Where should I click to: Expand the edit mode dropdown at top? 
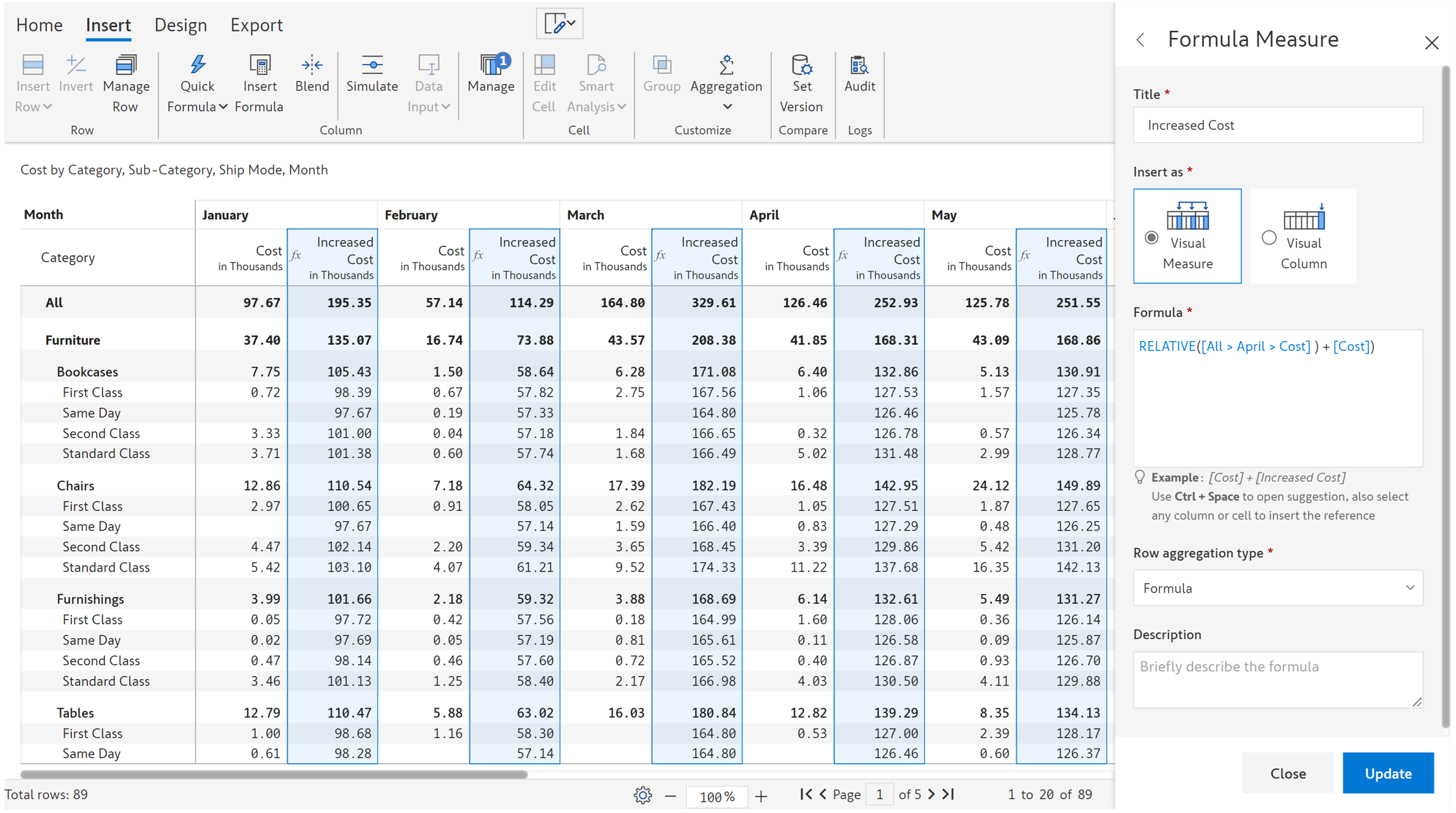(x=560, y=23)
